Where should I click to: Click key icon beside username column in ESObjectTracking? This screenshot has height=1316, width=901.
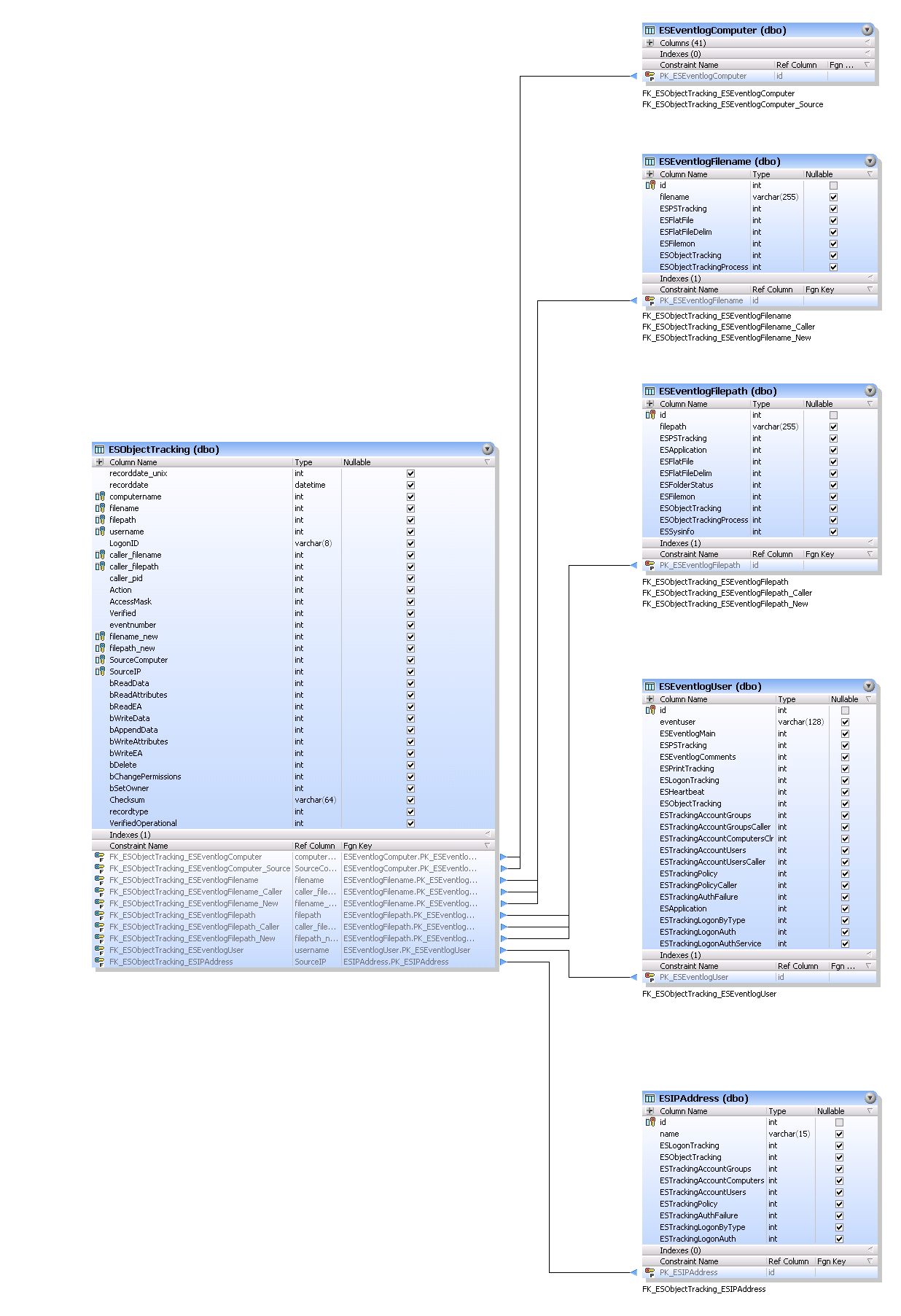tap(100, 532)
